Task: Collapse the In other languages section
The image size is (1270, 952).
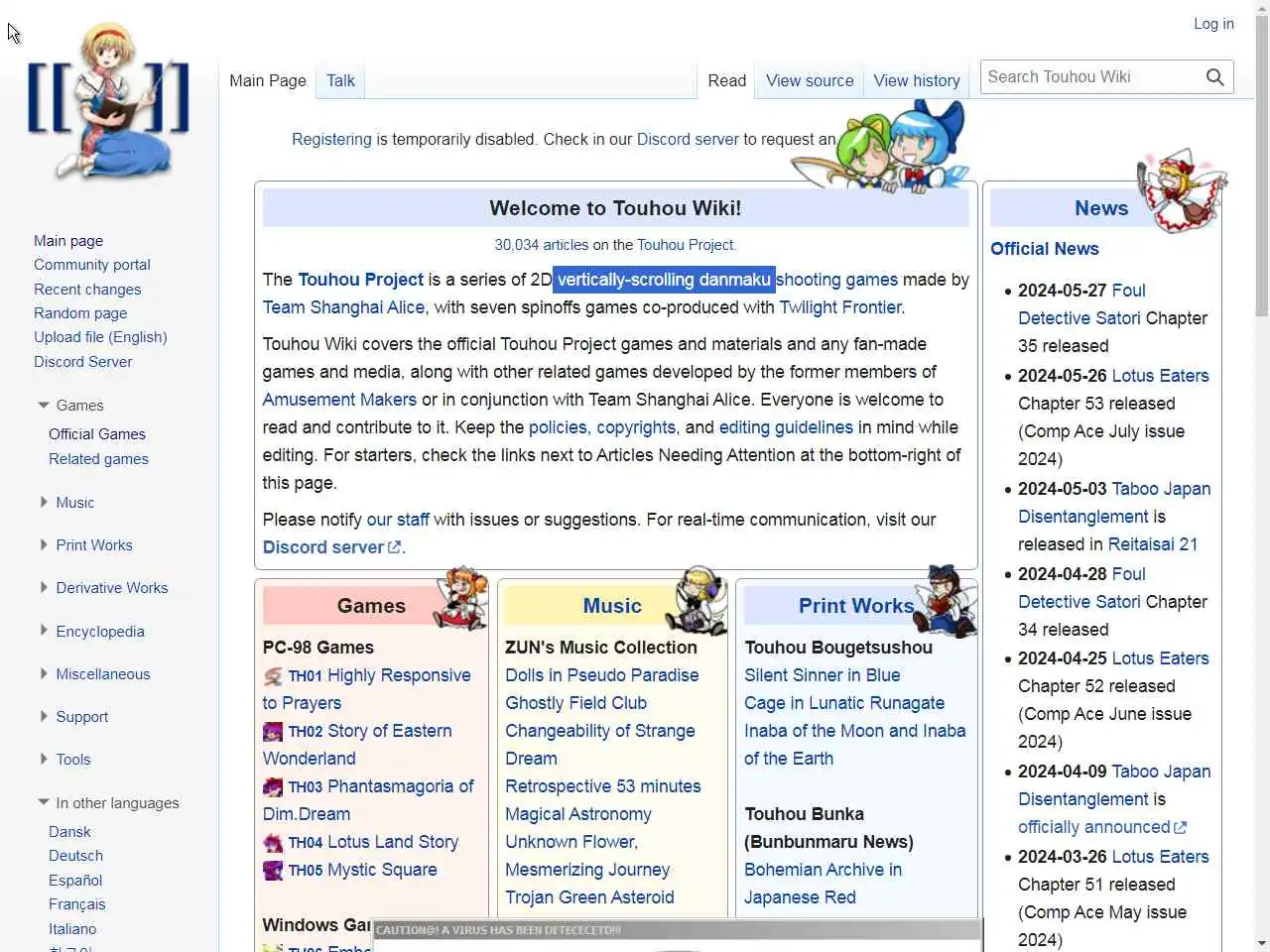Action: coord(44,802)
